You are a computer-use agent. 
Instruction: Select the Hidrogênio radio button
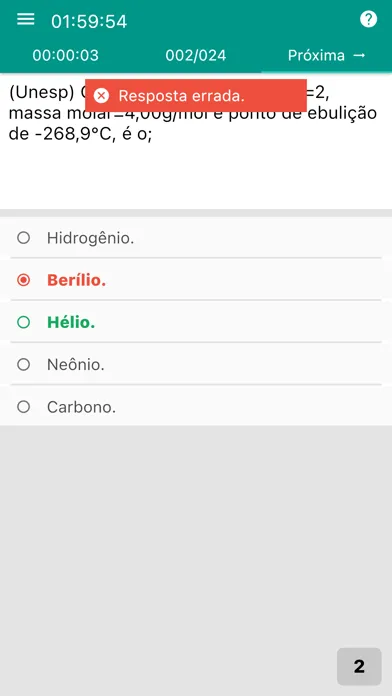24,238
